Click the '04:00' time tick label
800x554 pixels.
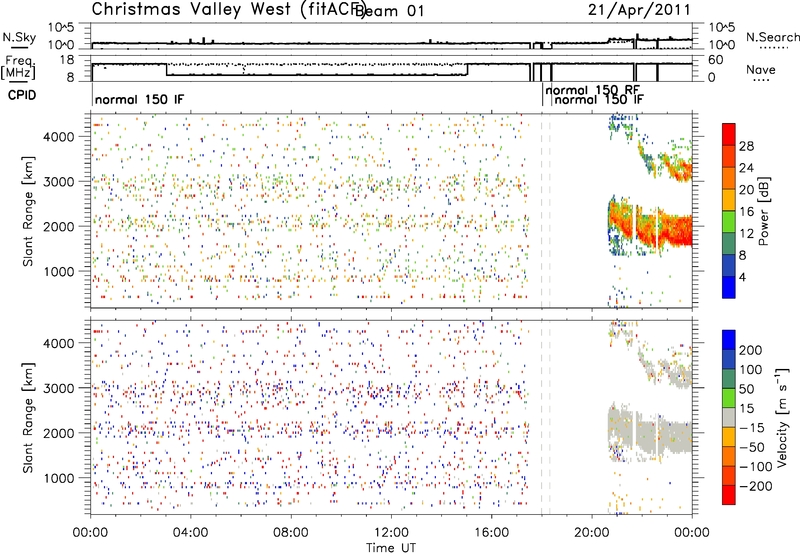190,532
